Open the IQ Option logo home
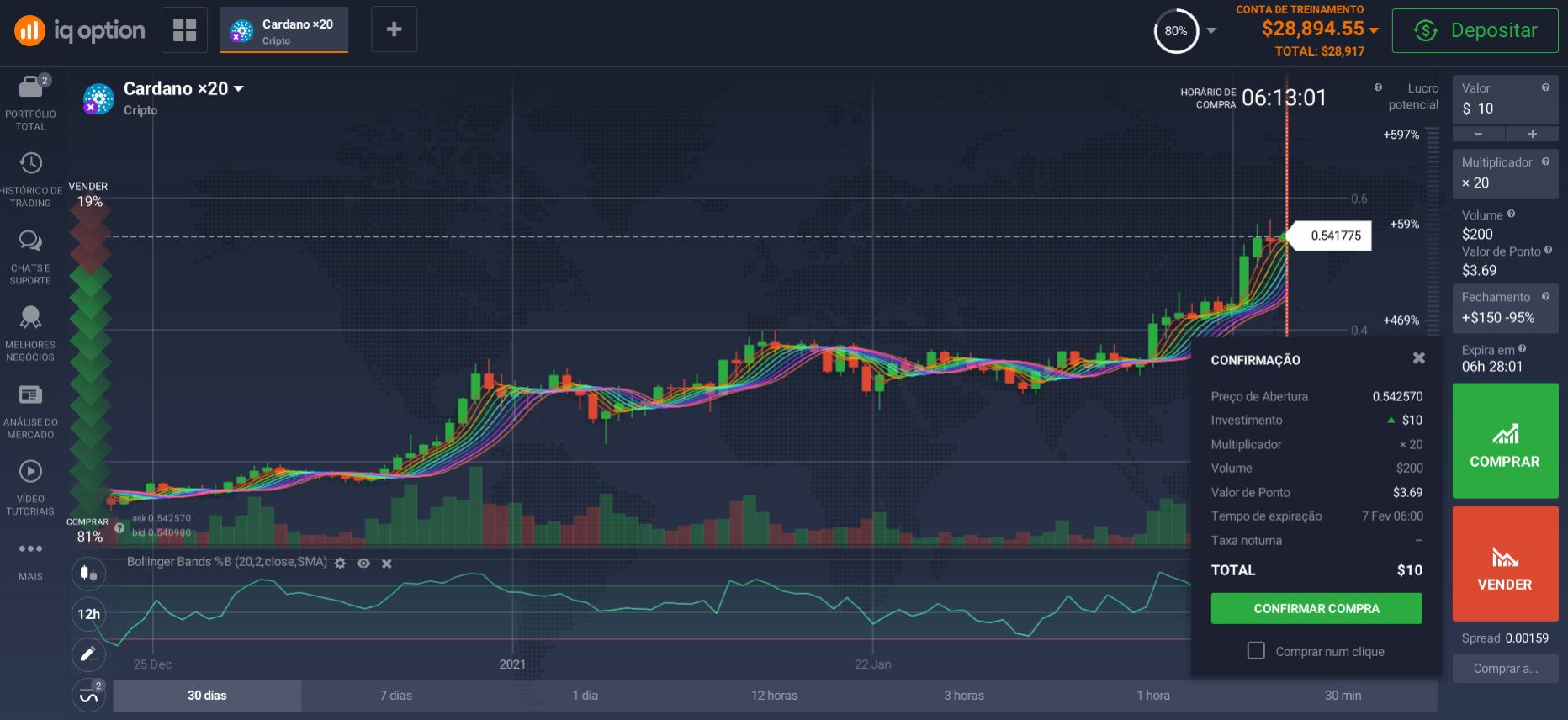The image size is (1568, 720). [x=79, y=31]
